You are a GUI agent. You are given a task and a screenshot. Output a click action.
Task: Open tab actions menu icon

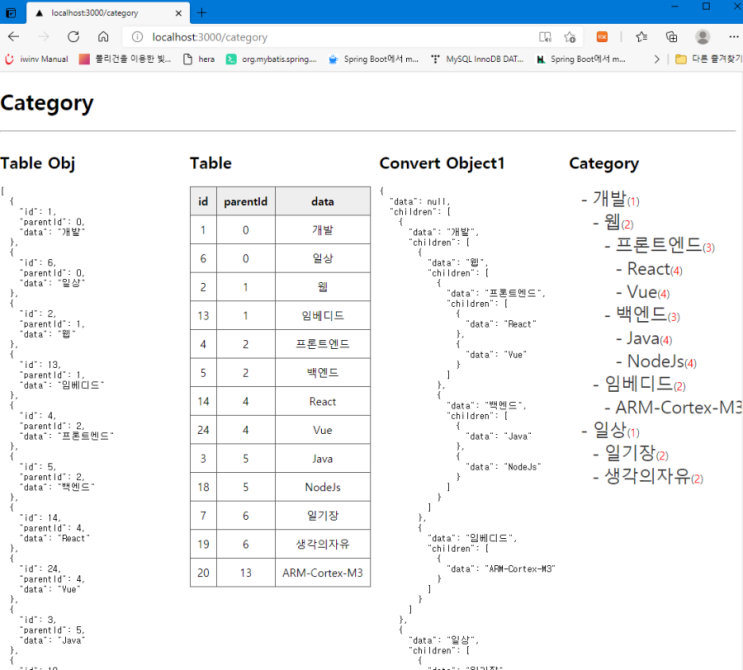click(10, 13)
